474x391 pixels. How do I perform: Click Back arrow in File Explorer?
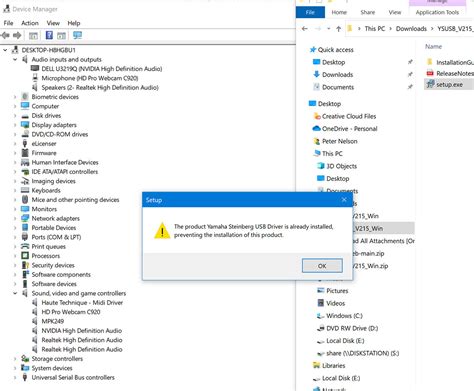coord(304,29)
